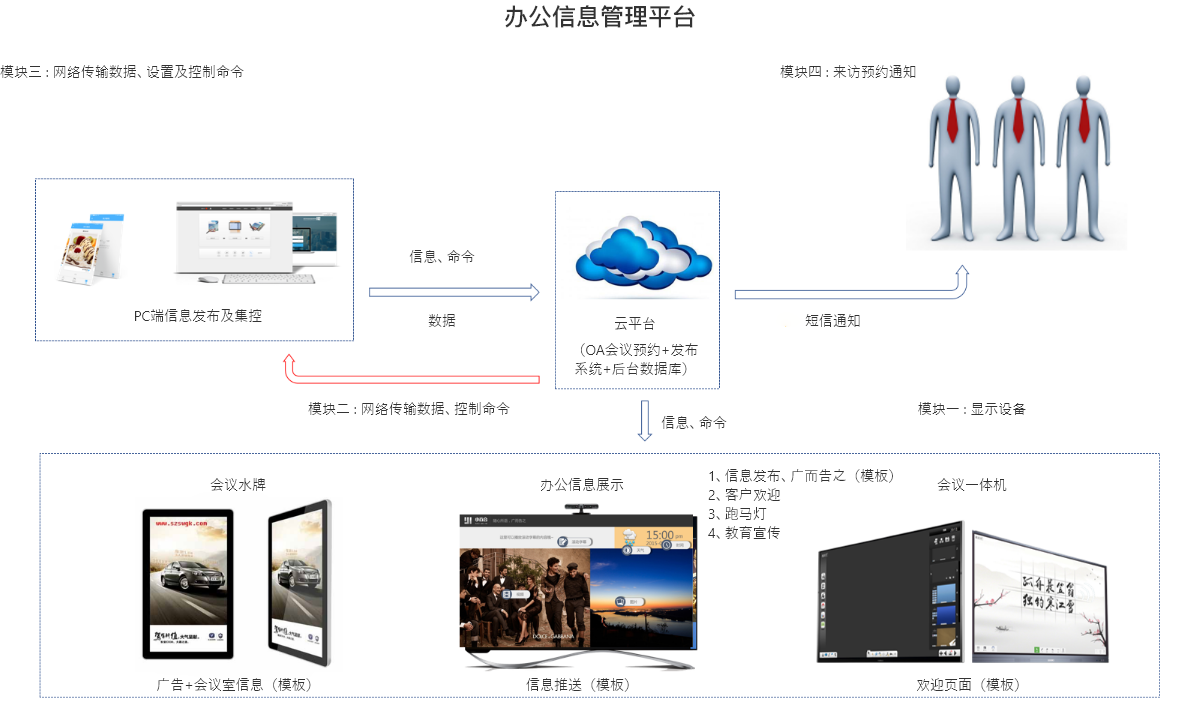Click the title 办公信息管理平台
Viewport: 1200px width, 714px height.
(600, 17)
